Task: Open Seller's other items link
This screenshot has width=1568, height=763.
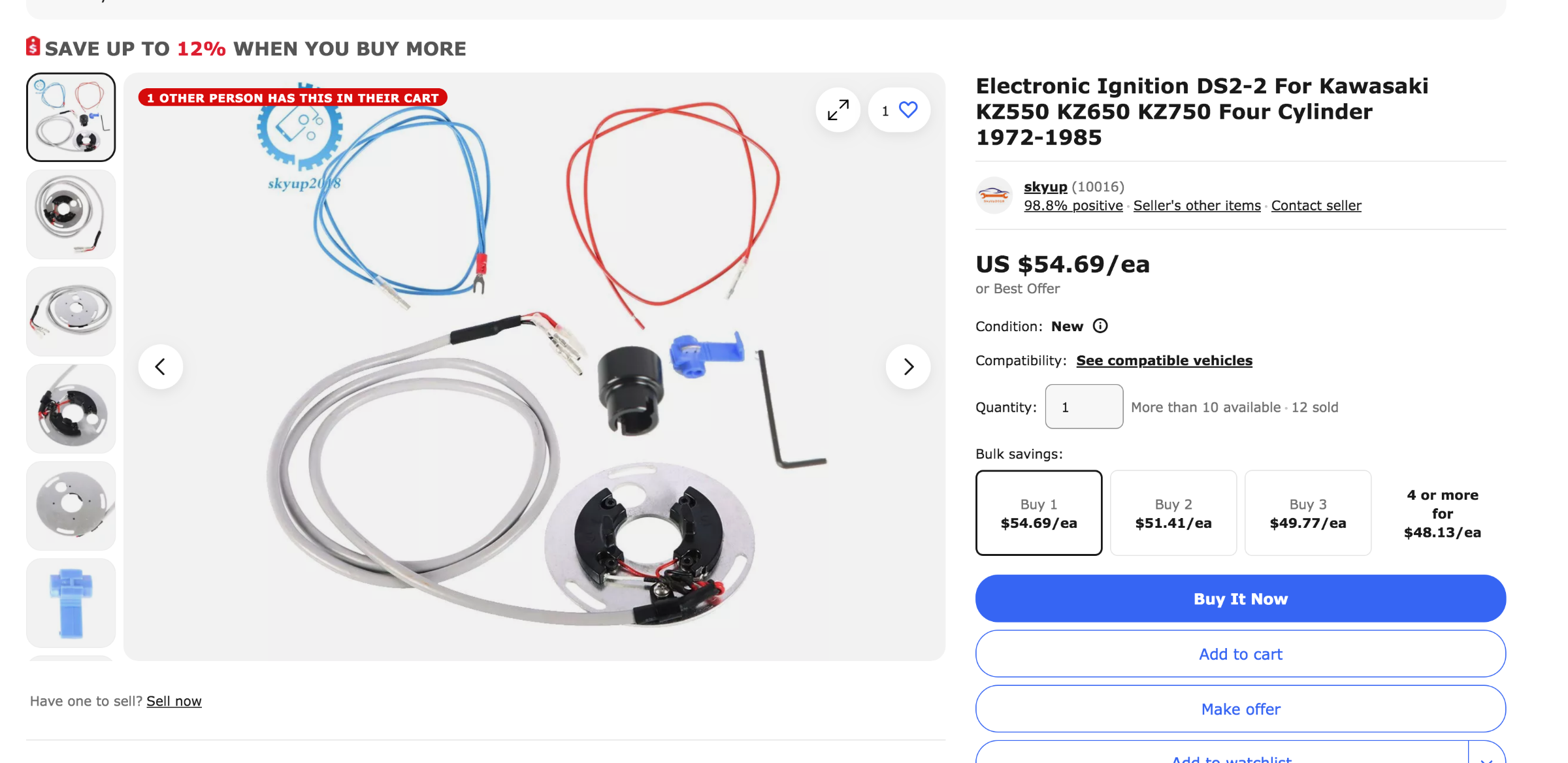Action: pos(1197,206)
